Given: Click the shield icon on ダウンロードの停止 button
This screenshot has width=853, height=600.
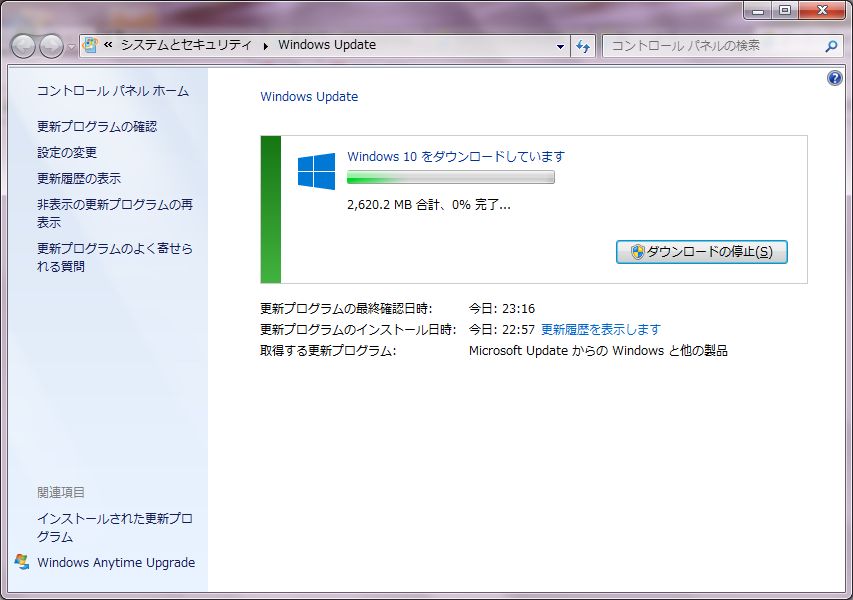Looking at the screenshot, I should pos(638,252).
